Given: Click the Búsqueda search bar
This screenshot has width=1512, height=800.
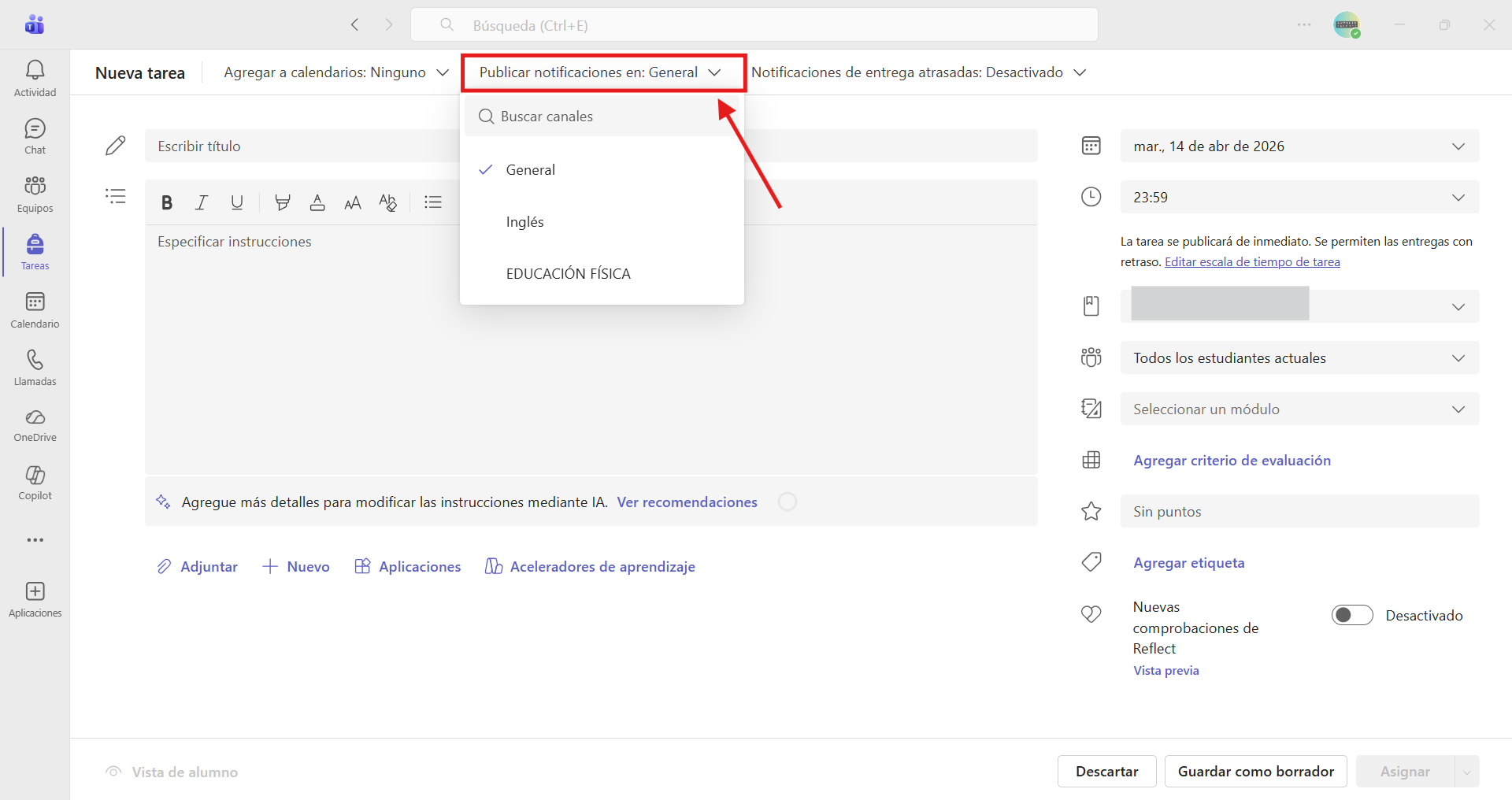Looking at the screenshot, I should (x=754, y=25).
